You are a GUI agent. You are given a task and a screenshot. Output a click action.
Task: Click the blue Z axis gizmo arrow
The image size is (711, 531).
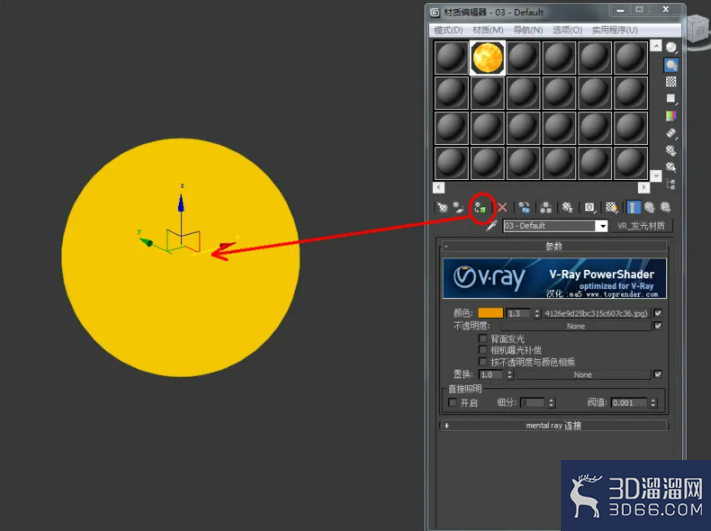click(x=181, y=203)
